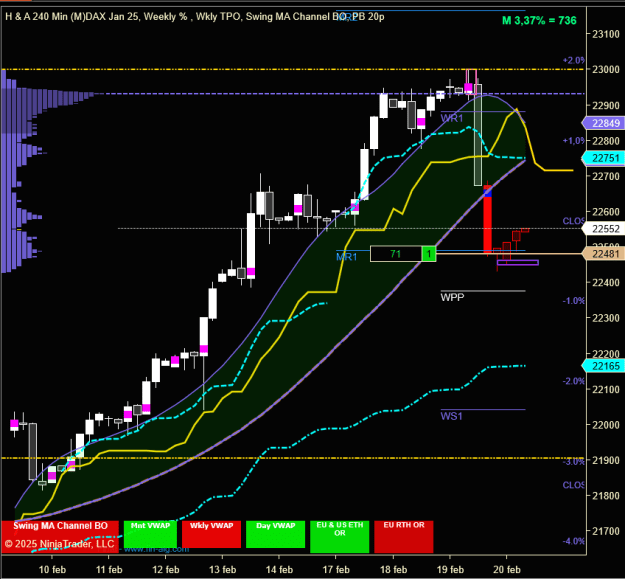Click the -1.0% weekly level label
The width and height of the screenshot is (625, 579).
click(x=573, y=301)
